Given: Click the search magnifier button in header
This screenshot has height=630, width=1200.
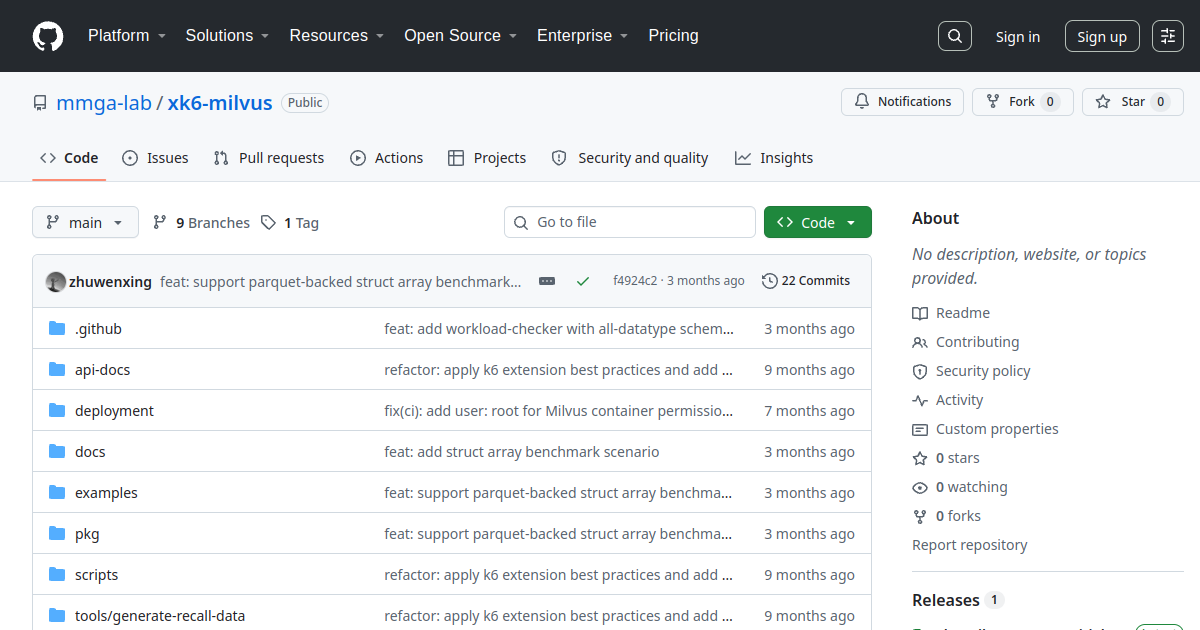Looking at the screenshot, I should pyautogui.click(x=955, y=36).
